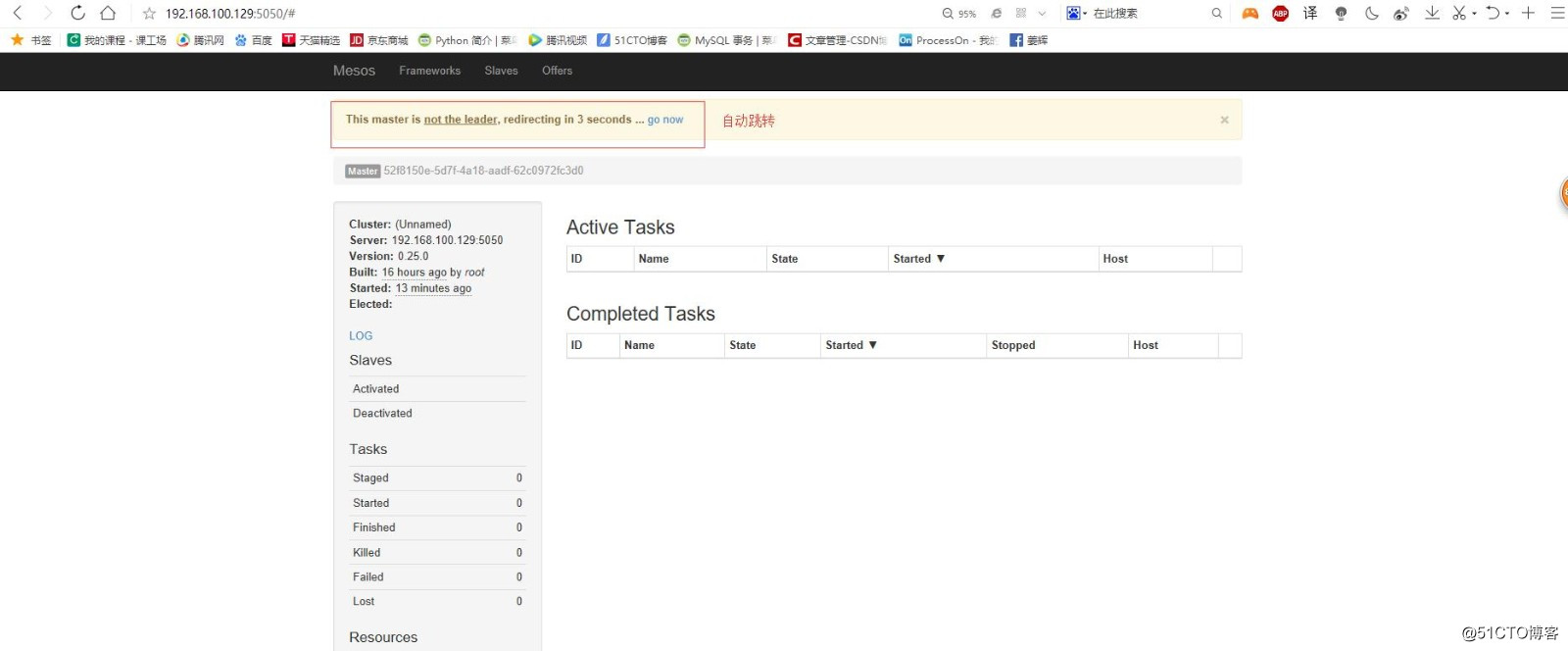Viewport: 1568px width, 651px height.
Task: Click the undo closed tab icon
Action: click(1493, 14)
